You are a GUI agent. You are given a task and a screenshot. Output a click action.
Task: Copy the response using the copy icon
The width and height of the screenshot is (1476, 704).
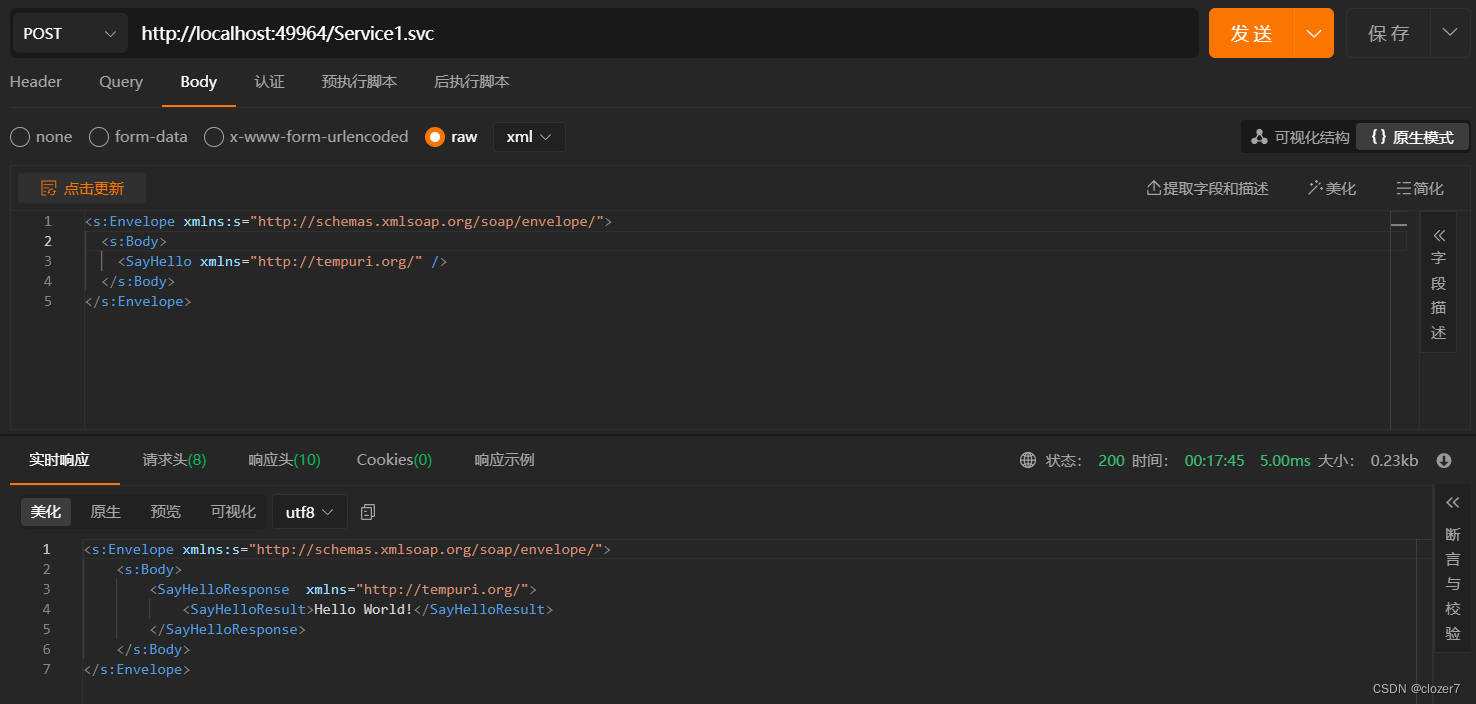coord(367,511)
